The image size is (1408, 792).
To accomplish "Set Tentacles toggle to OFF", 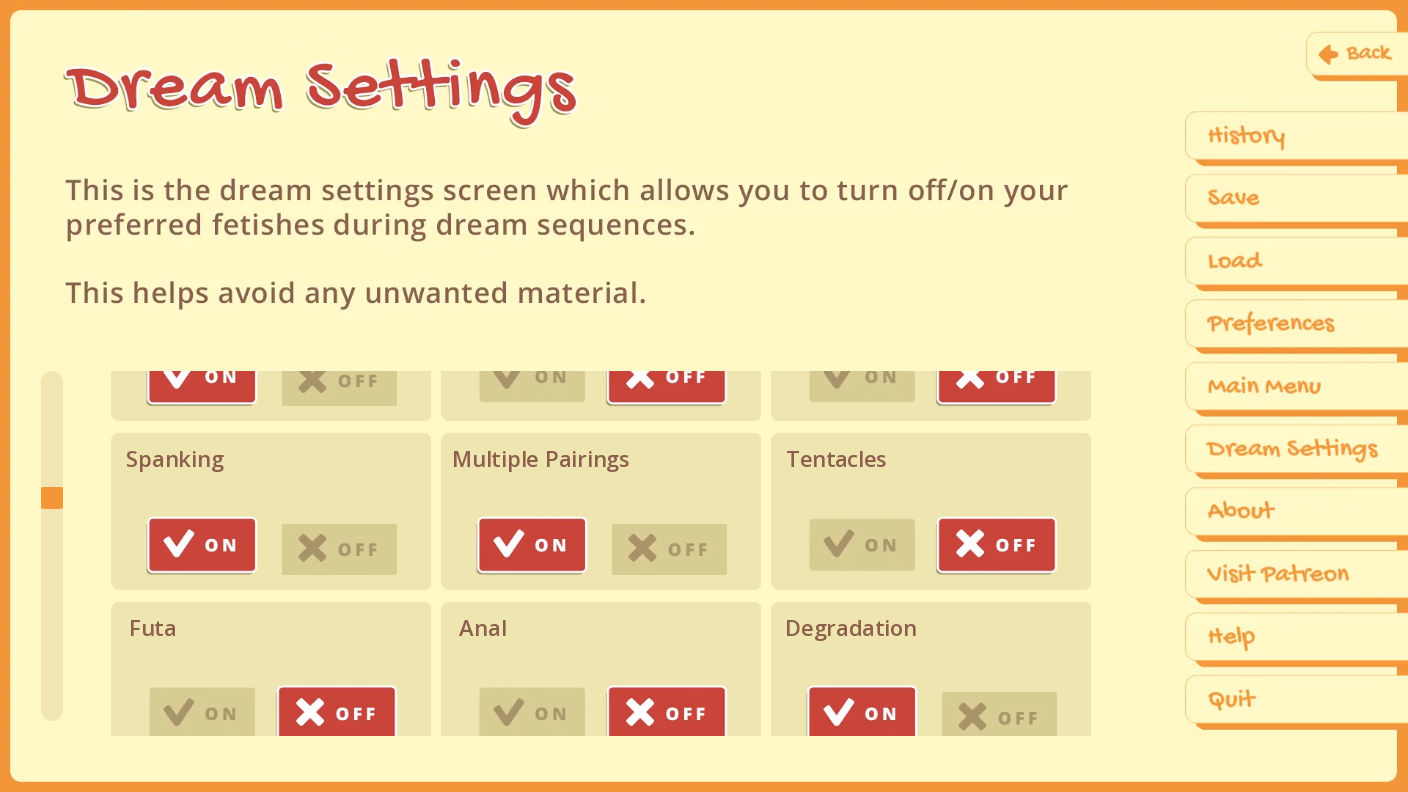I will coord(996,545).
